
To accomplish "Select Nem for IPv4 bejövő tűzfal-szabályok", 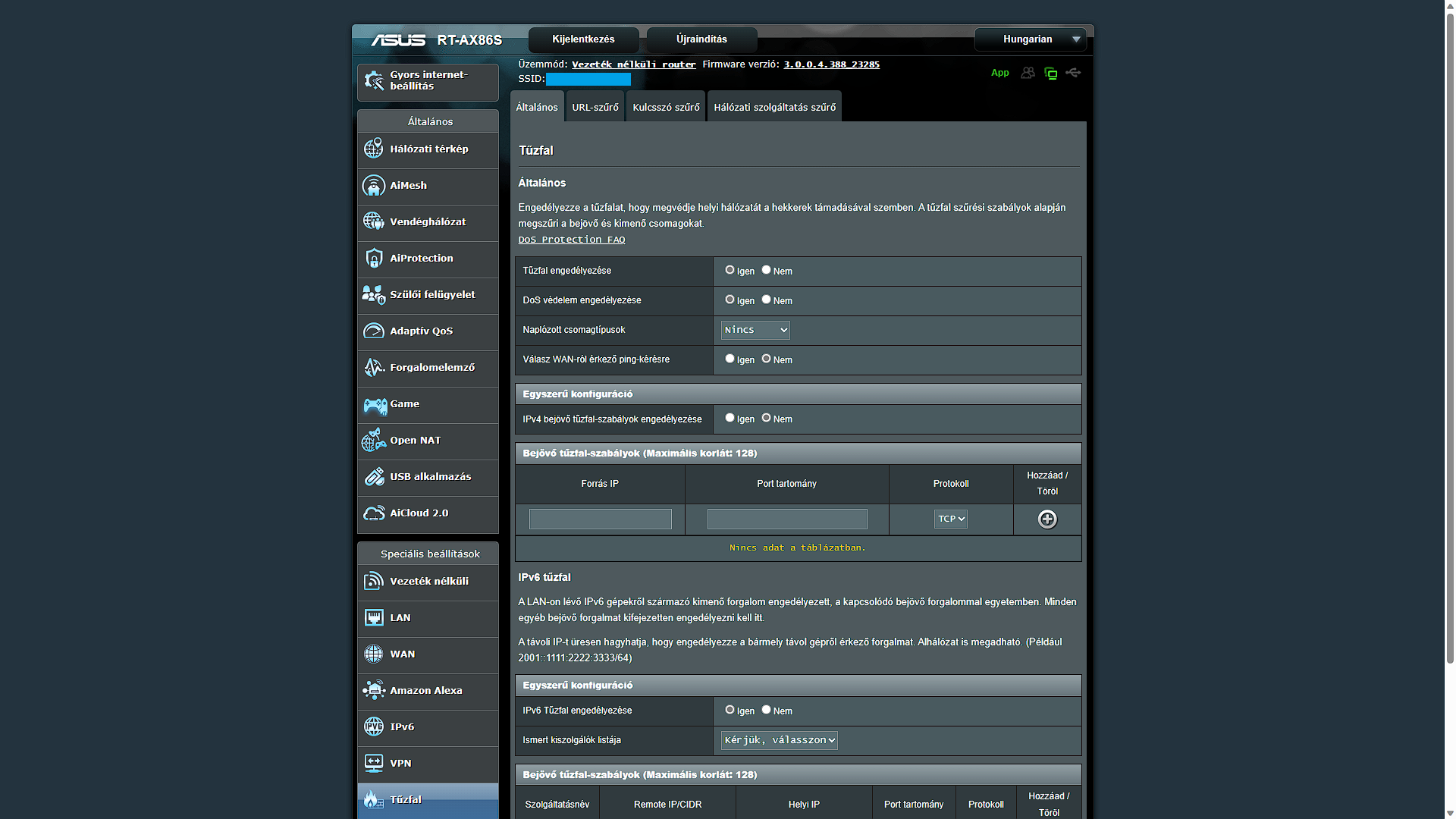I will point(766,418).
